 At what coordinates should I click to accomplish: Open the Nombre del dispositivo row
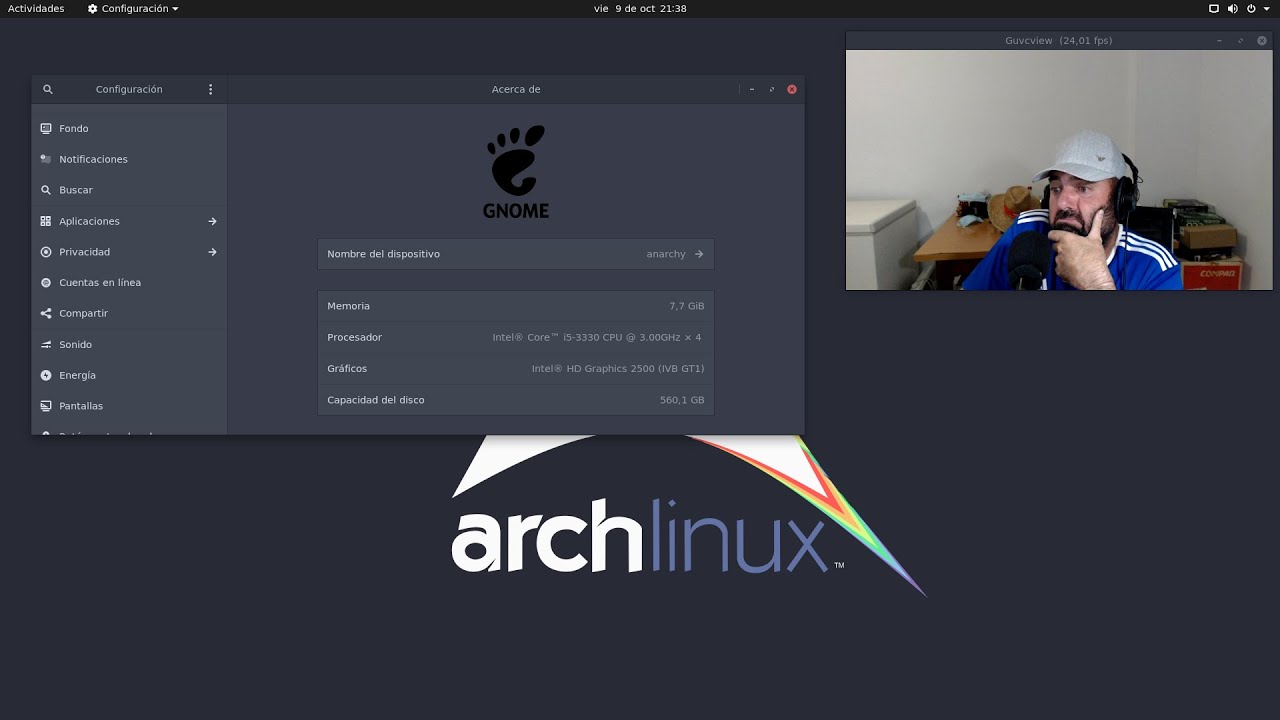pyautogui.click(x=516, y=254)
